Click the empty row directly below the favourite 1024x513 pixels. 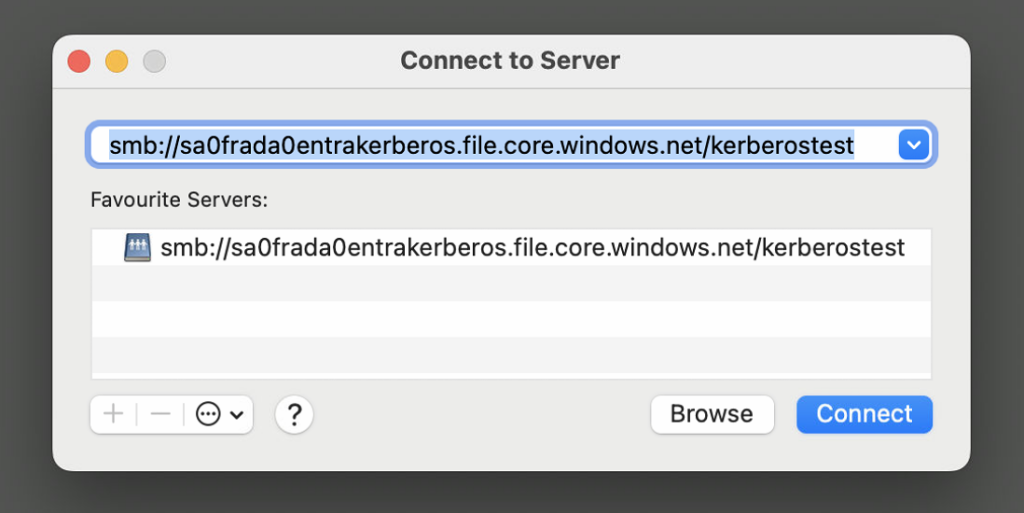[x=511, y=283]
